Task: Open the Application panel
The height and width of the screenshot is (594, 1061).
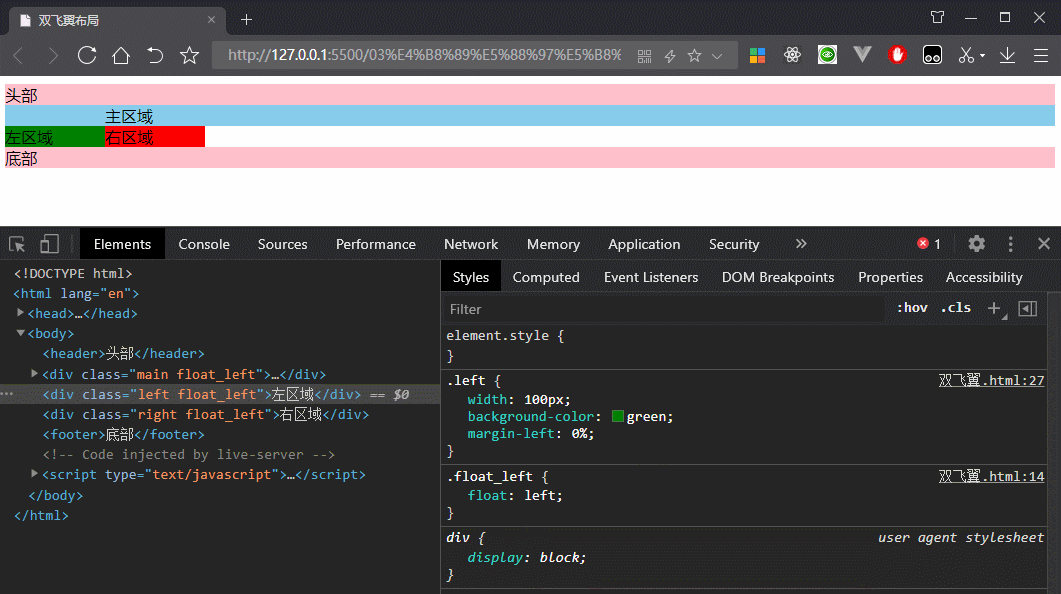Action: point(644,244)
